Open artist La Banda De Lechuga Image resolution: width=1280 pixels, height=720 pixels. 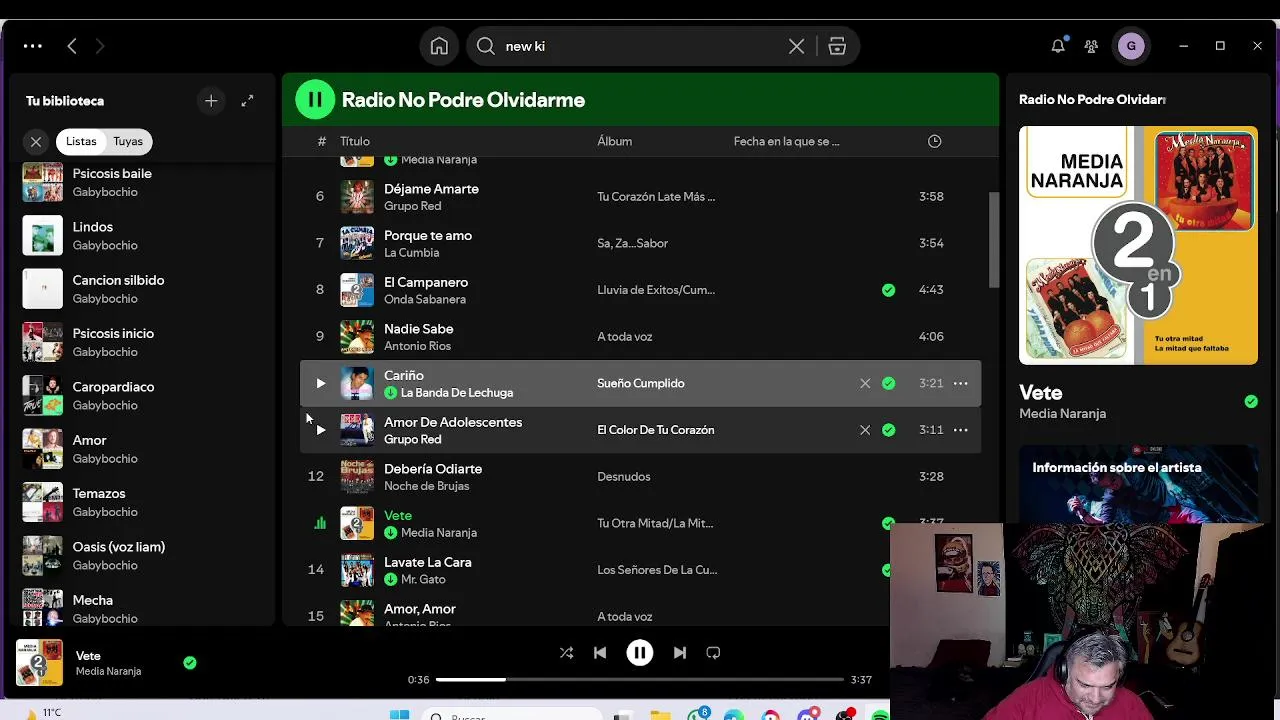456,393
